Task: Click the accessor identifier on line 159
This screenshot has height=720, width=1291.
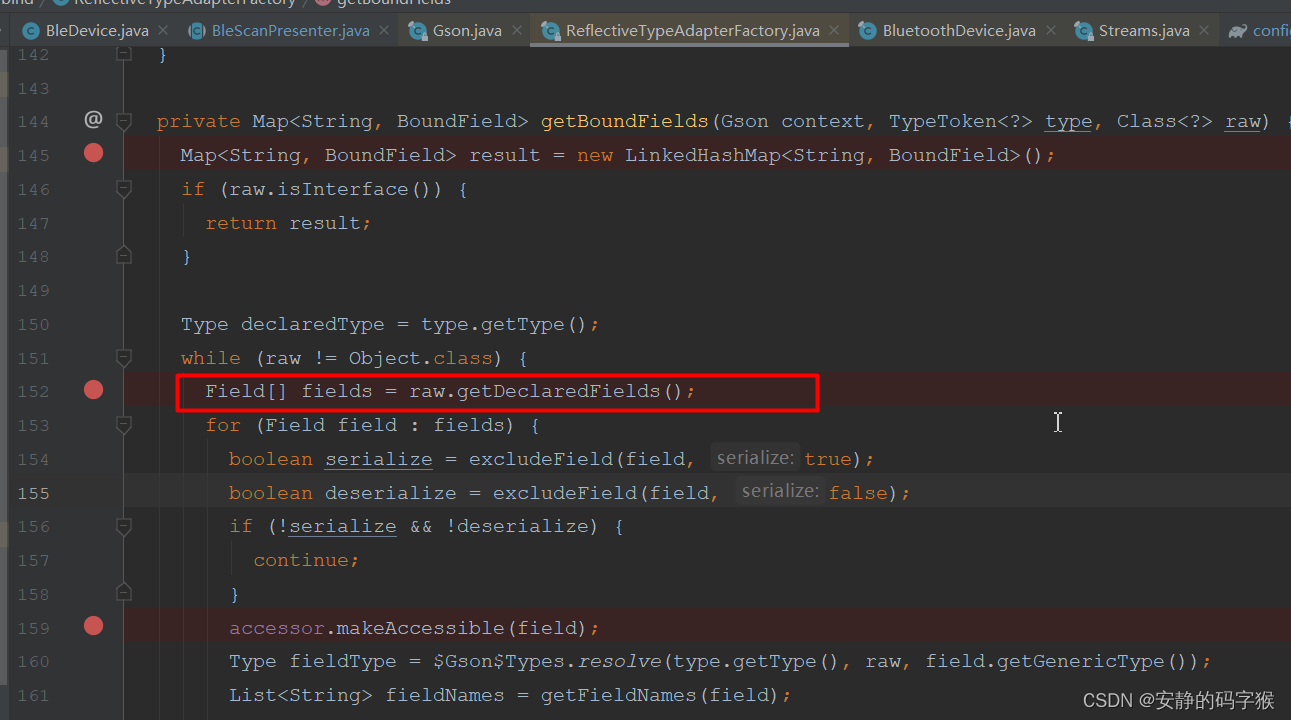Action: (x=277, y=628)
